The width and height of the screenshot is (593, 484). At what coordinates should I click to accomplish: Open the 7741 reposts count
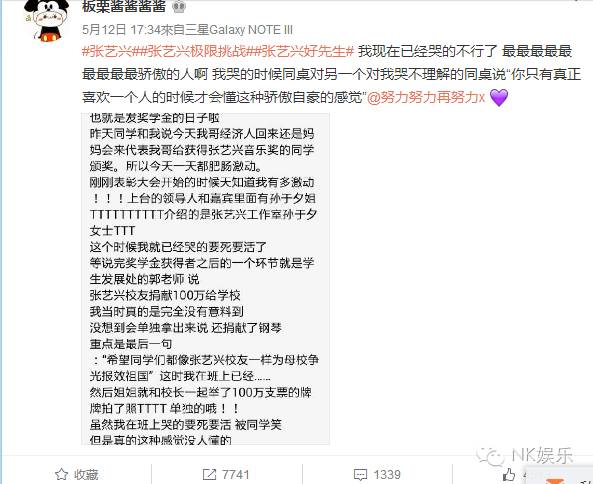235,475
